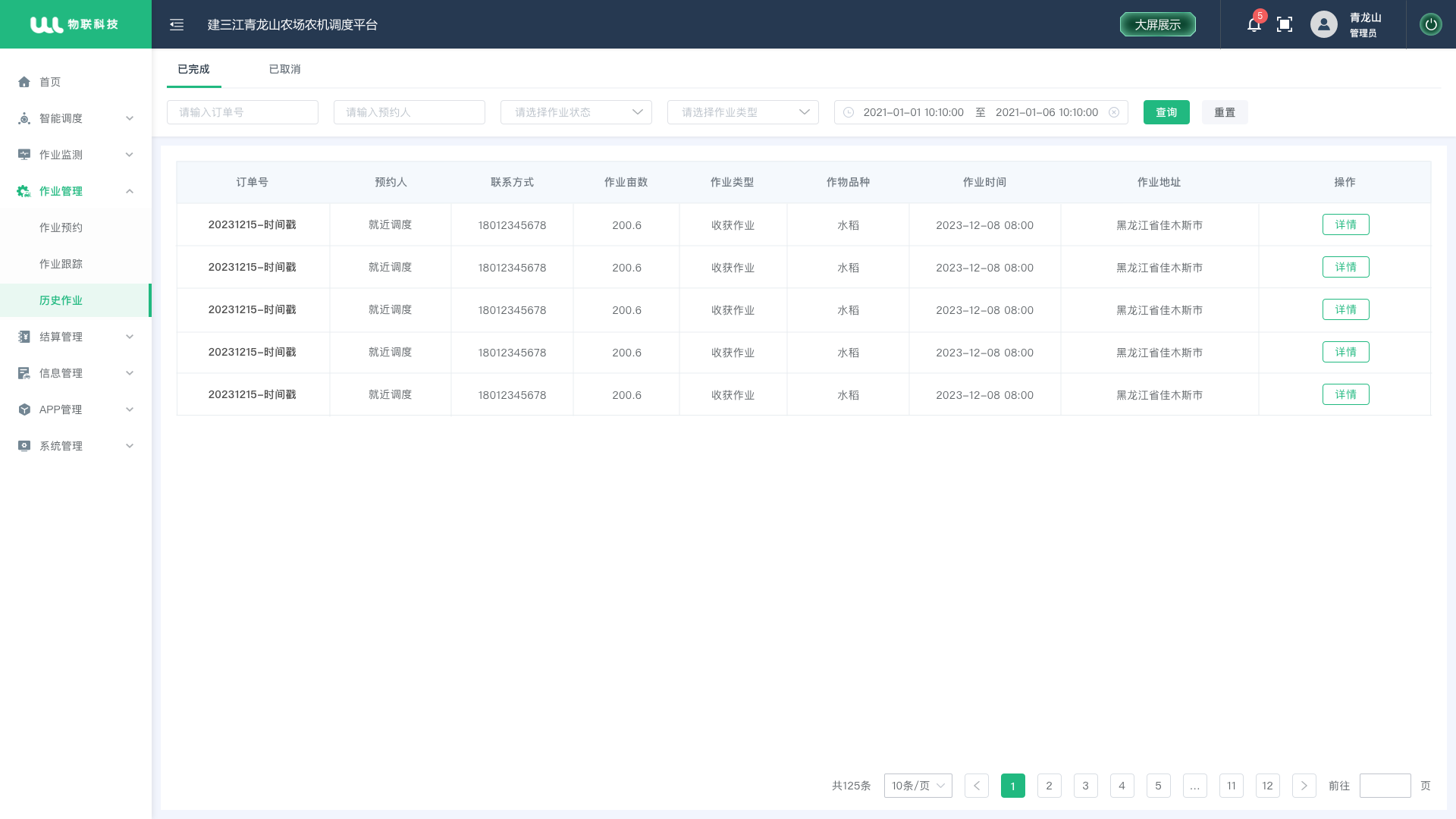Switch to the 已取消 tab
The image size is (1456, 819).
click(x=285, y=69)
